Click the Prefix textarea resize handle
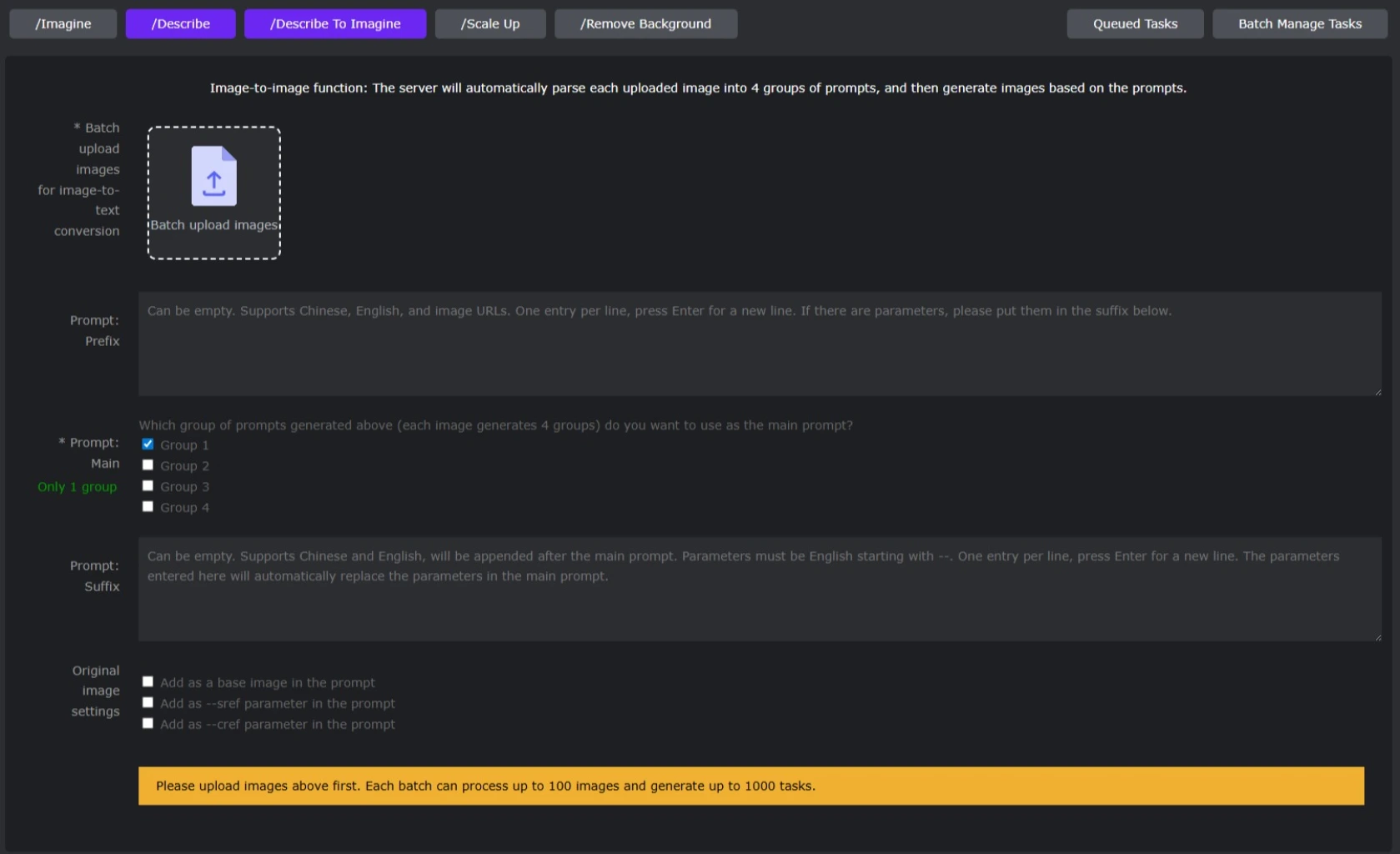The height and width of the screenshot is (854, 1400). click(1377, 391)
